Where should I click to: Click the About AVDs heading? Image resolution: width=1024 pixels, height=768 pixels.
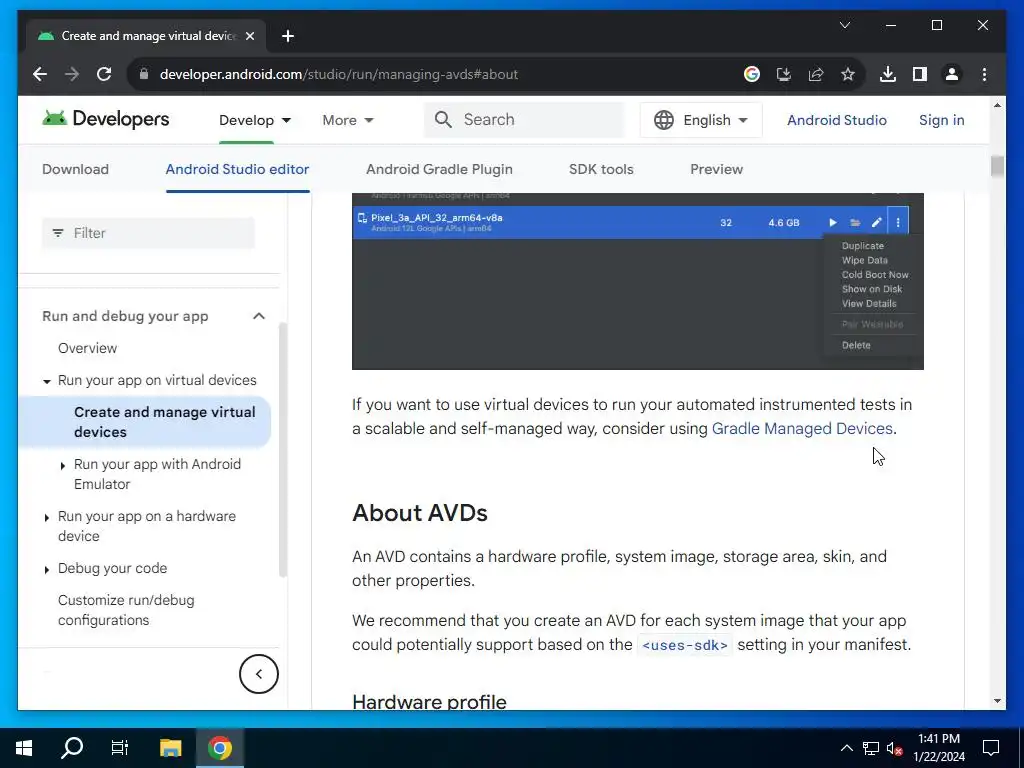[x=420, y=513]
